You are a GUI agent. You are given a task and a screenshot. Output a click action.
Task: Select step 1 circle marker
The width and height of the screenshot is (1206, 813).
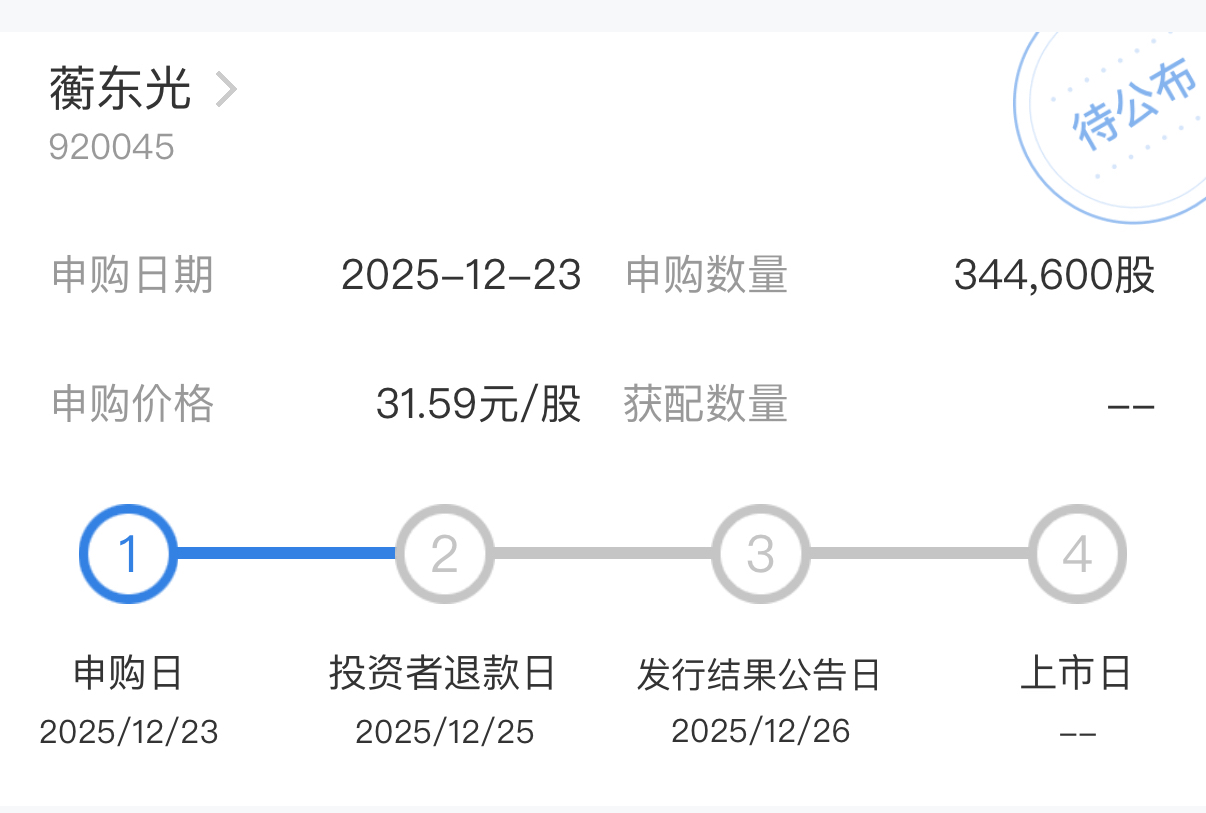[x=128, y=553]
